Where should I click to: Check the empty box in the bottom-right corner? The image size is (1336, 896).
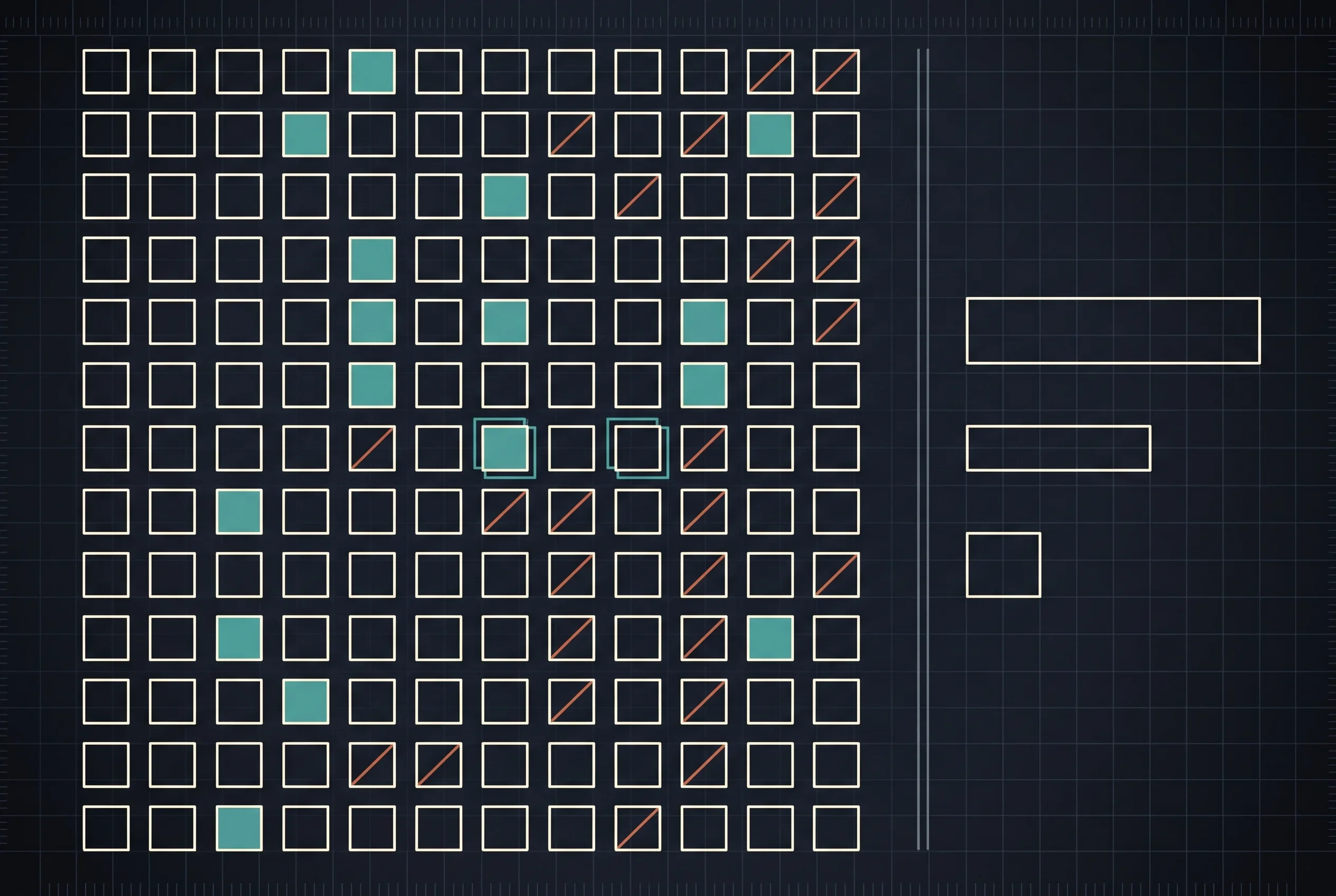pos(837,828)
